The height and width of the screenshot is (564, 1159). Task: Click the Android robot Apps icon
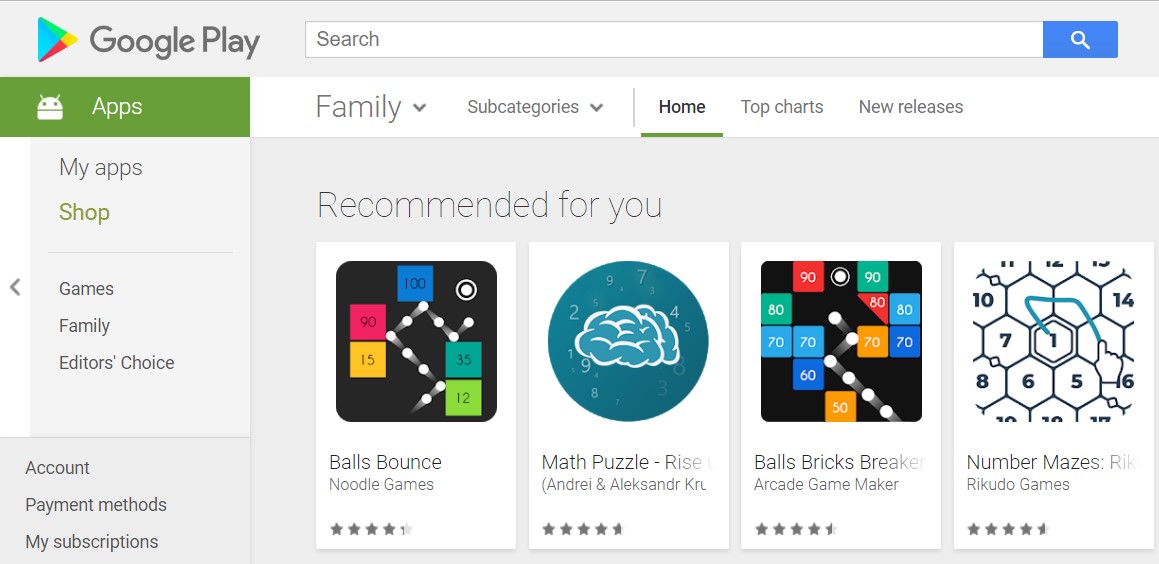pos(50,107)
